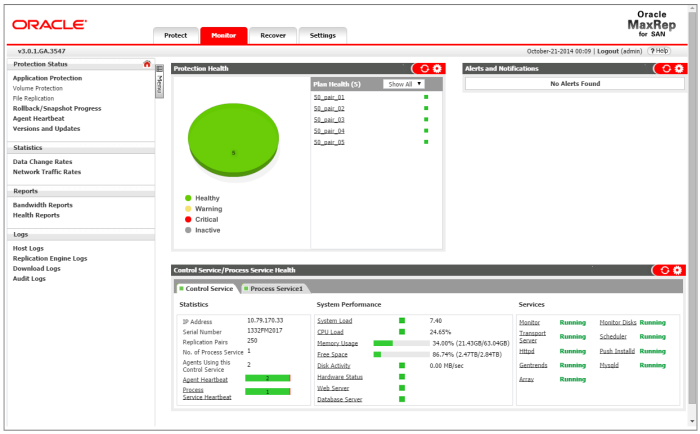Click the Disk Activity link
The height and width of the screenshot is (434, 700).
pyautogui.click(x=333, y=365)
